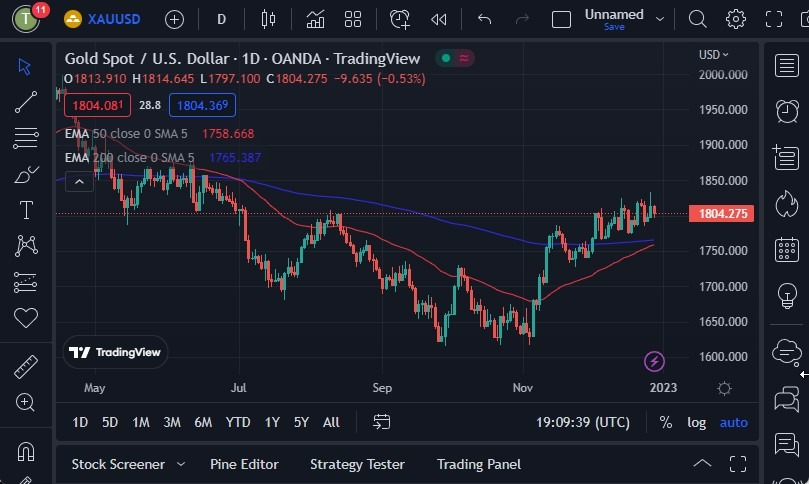This screenshot has width=809, height=484.
Task: Select the Text annotation tool
Action: pyautogui.click(x=26, y=210)
